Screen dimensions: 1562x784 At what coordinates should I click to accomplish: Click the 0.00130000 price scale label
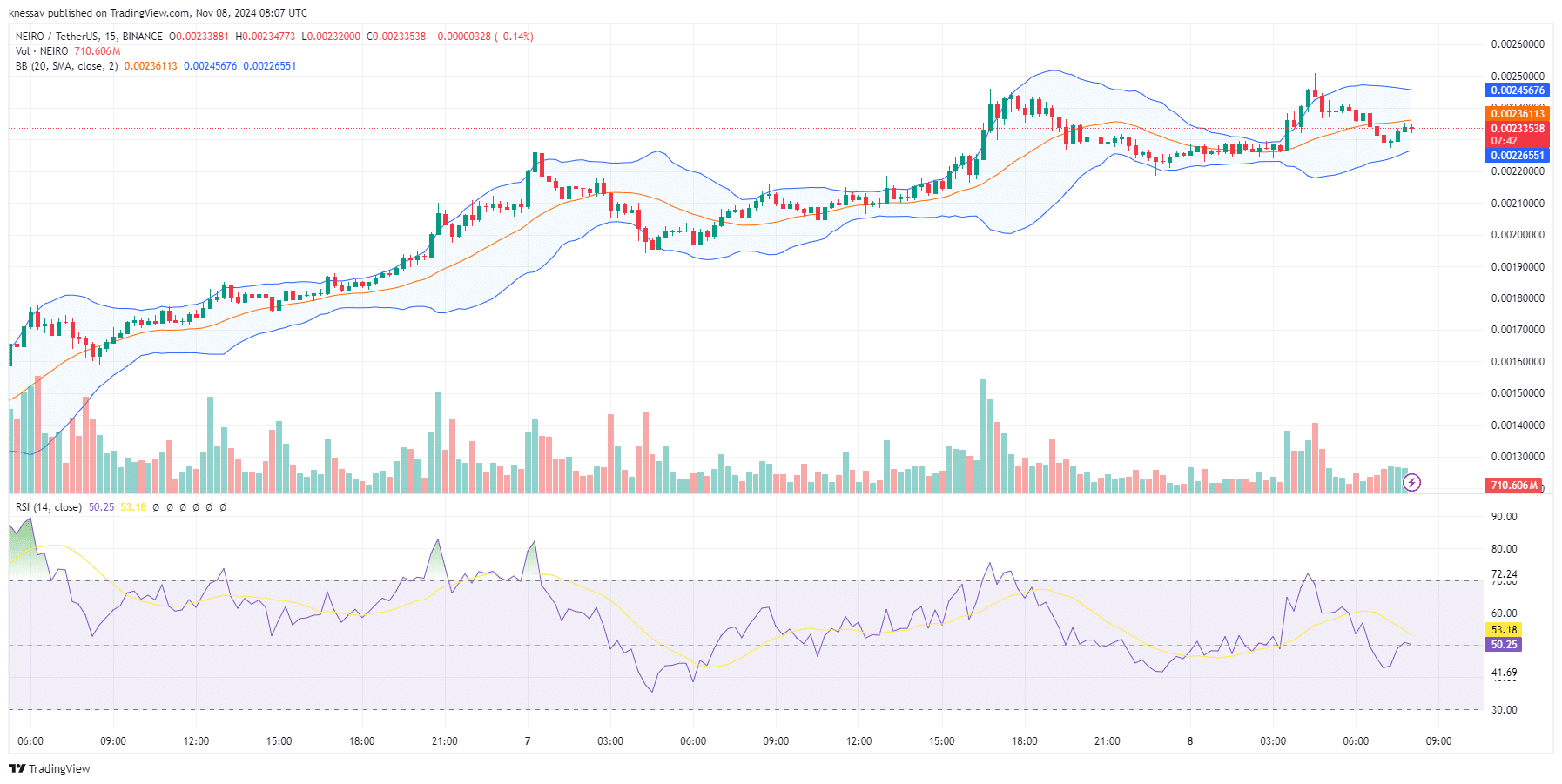tap(1518, 457)
